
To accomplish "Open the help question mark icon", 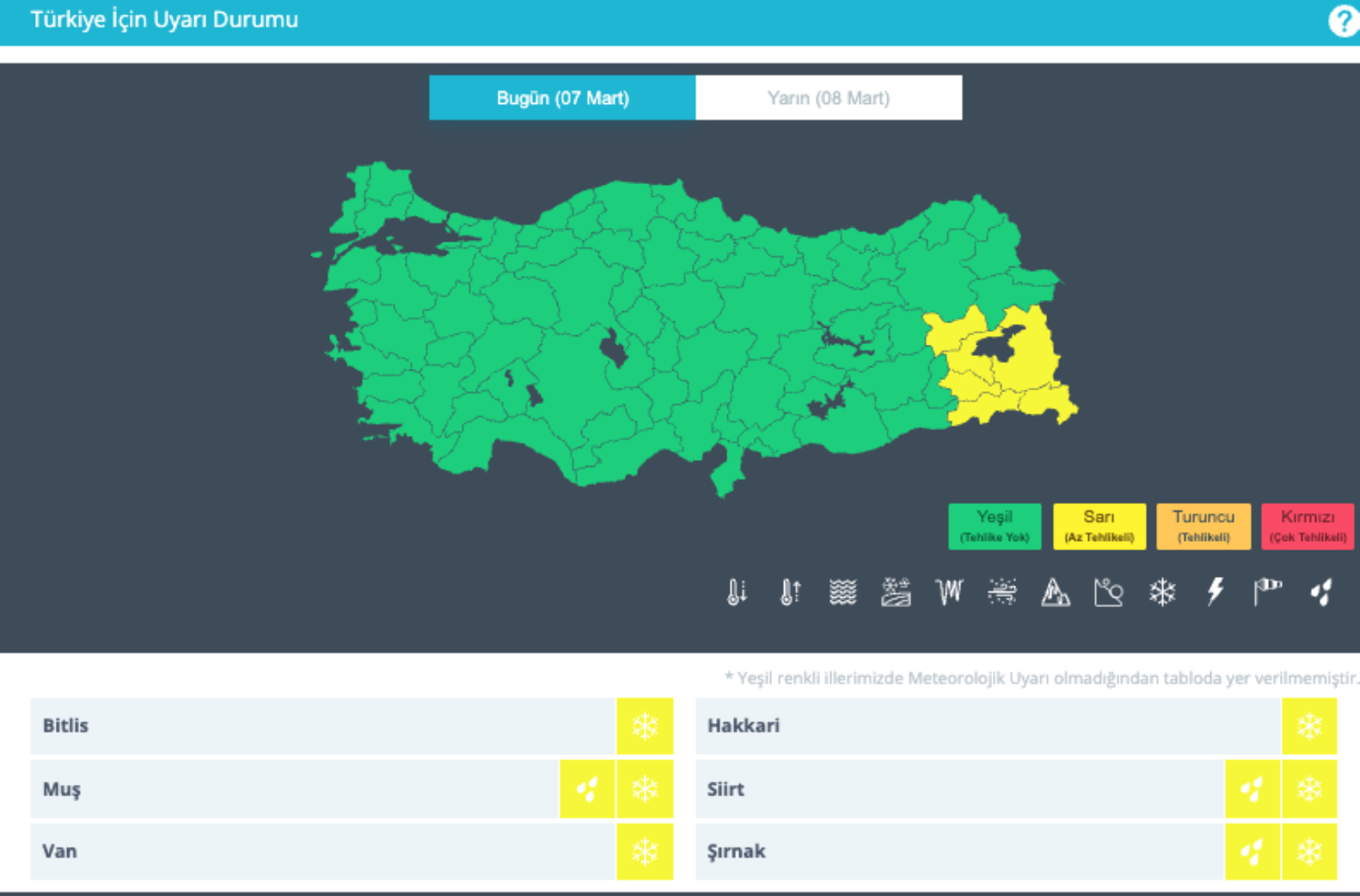I will point(1343,22).
